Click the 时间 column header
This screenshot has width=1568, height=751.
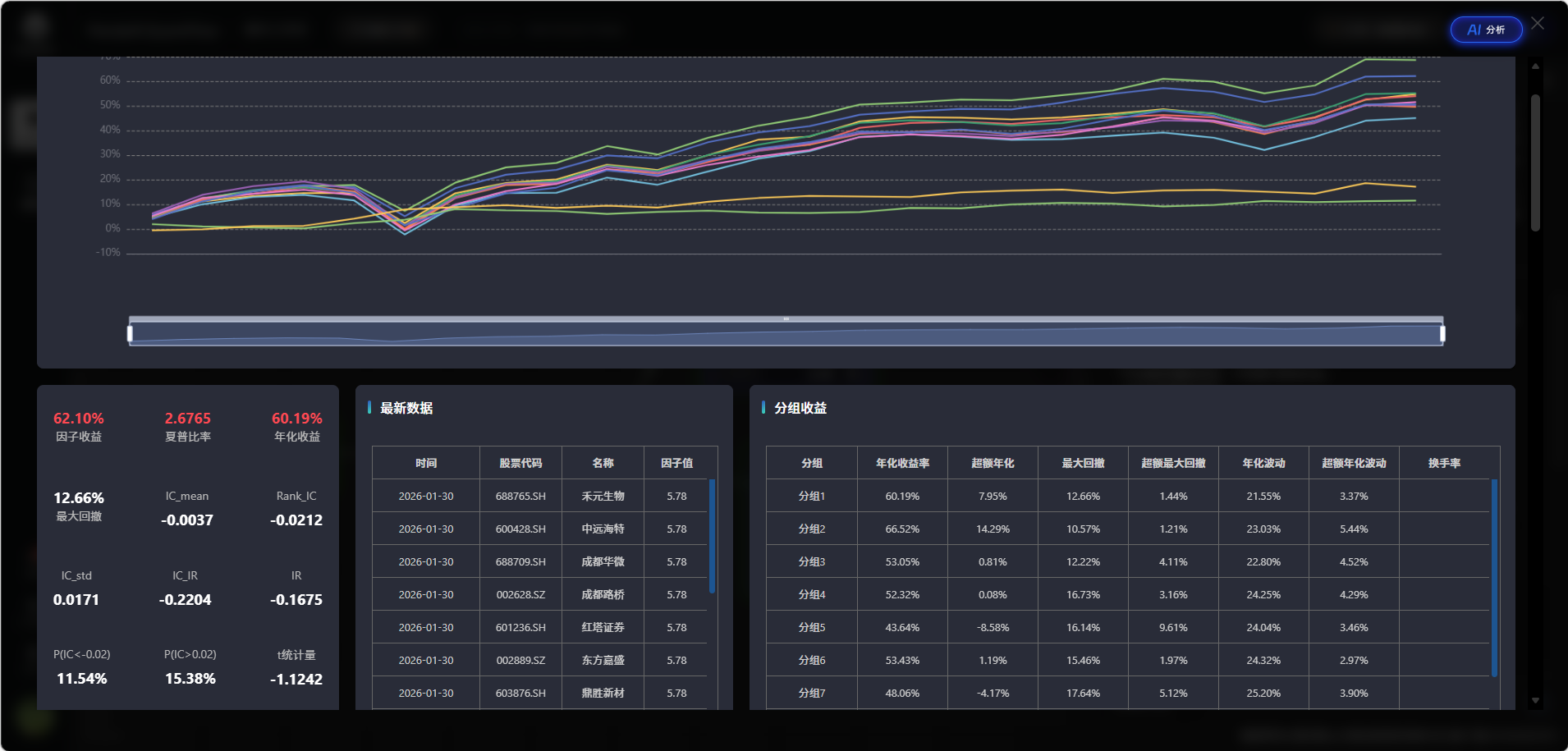(x=426, y=463)
